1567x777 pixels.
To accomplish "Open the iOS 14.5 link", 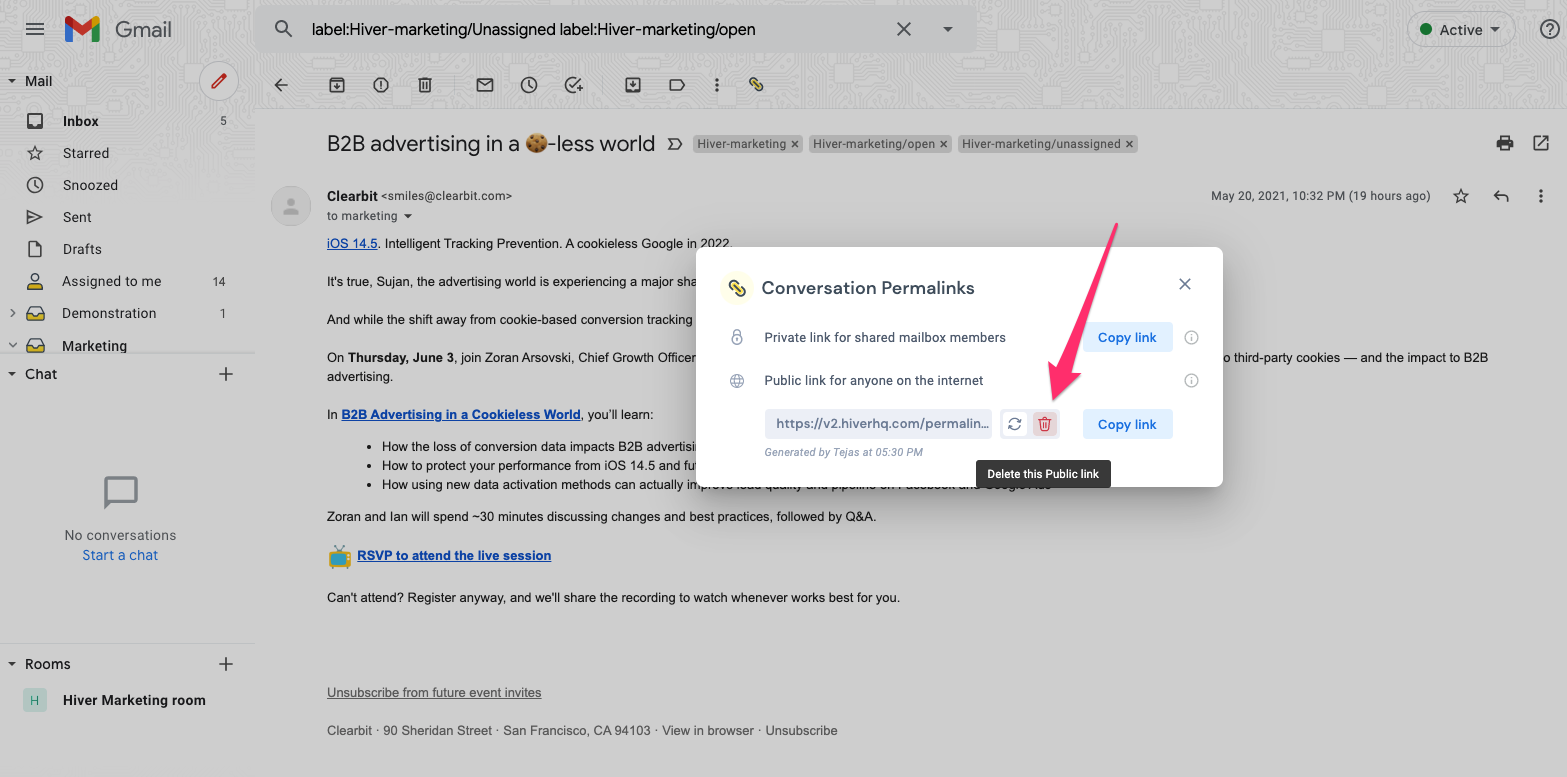I will click(x=352, y=243).
